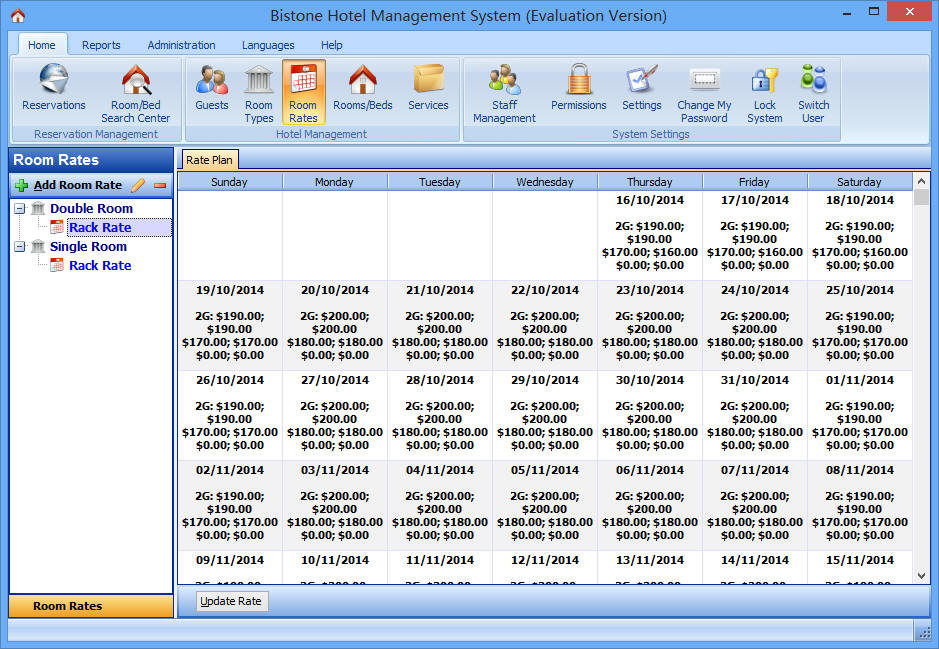
Task: Select the 25/10/2014 rate cell
Action: (x=859, y=325)
